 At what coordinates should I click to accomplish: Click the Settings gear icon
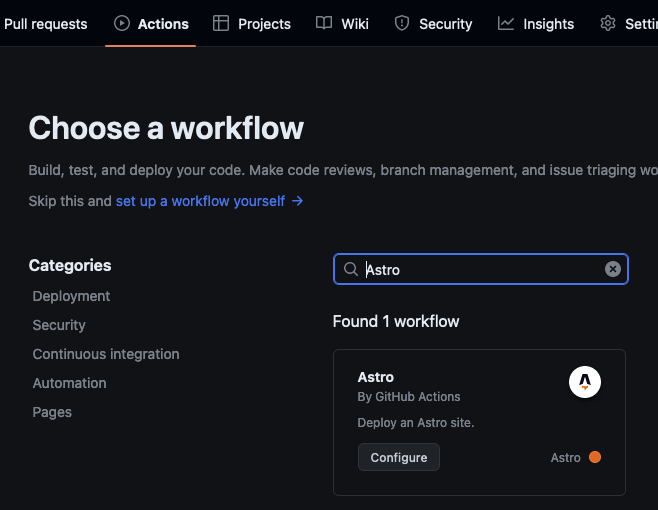tap(608, 24)
